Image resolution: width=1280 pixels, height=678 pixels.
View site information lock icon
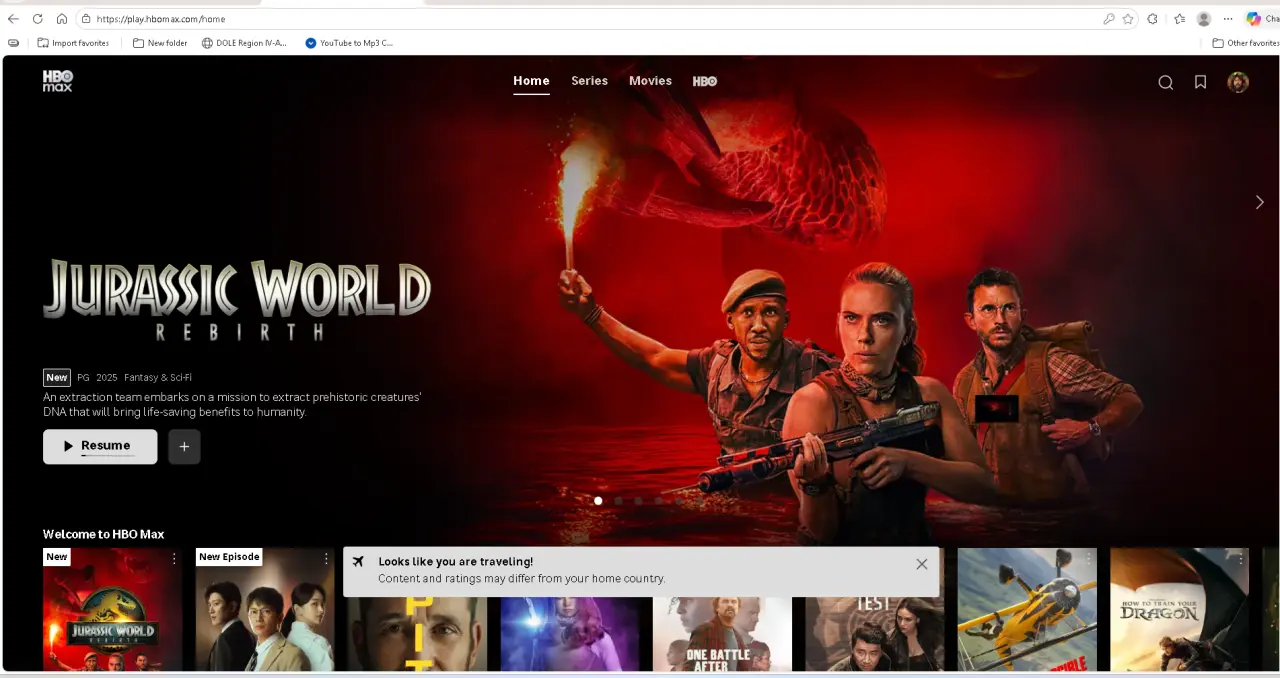point(86,19)
